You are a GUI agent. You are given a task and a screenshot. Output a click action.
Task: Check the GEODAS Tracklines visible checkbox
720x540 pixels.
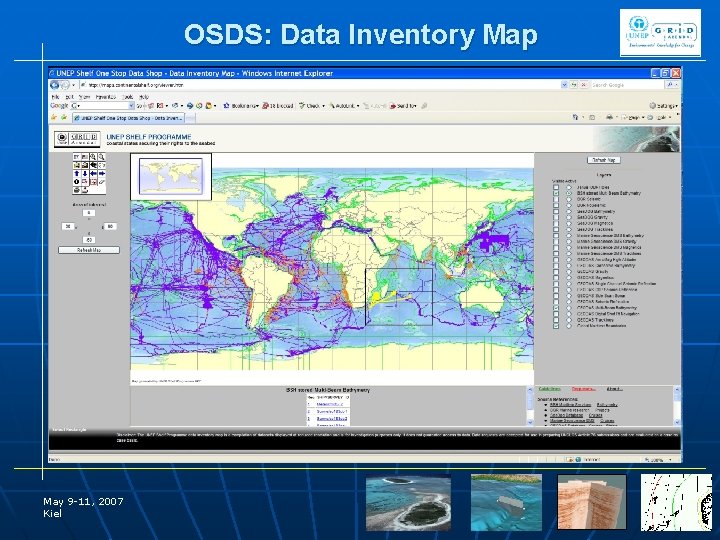[556, 320]
